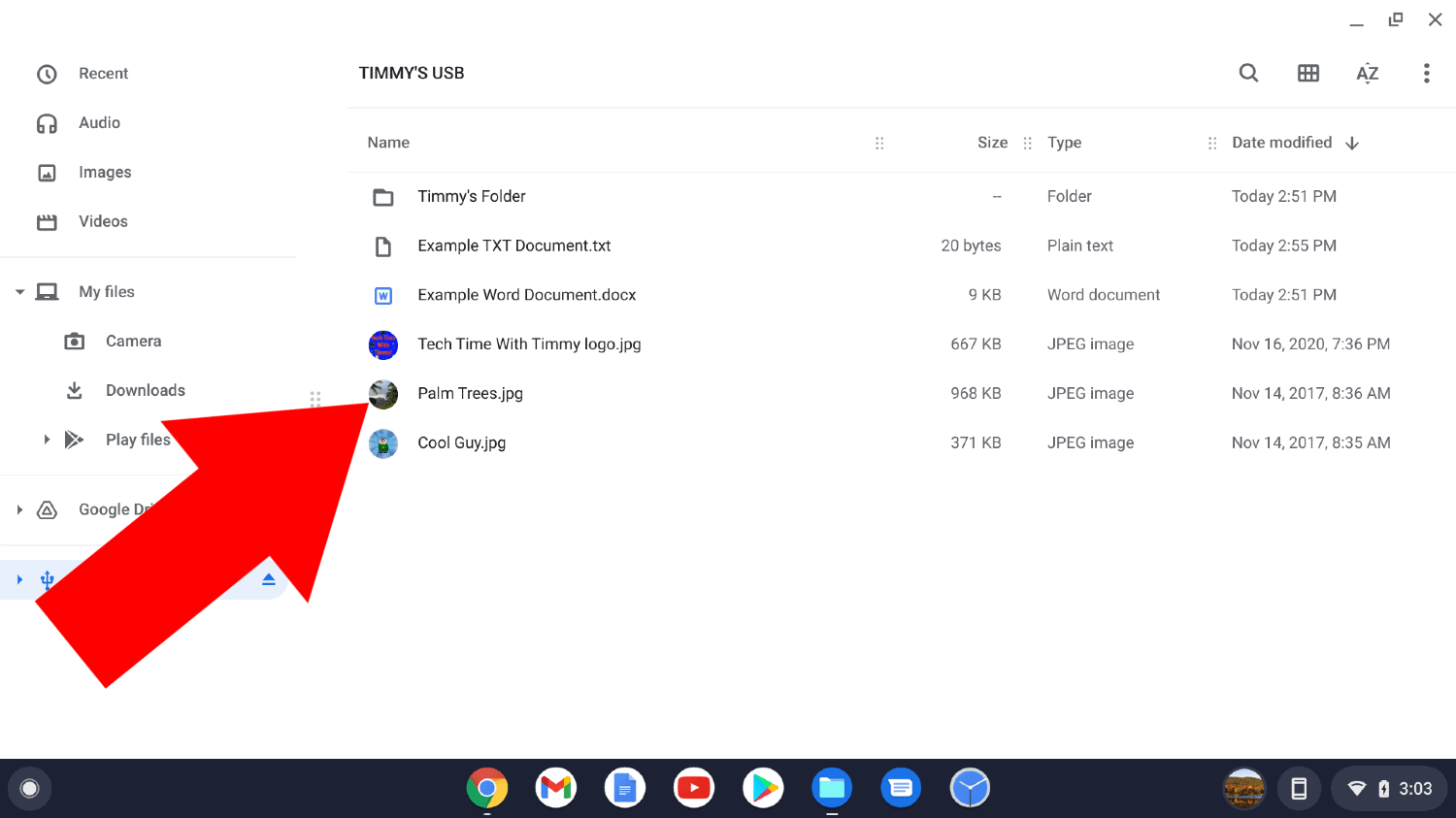Click the search icon in Files
The width and height of the screenshot is (1456, 818).
1248,73
